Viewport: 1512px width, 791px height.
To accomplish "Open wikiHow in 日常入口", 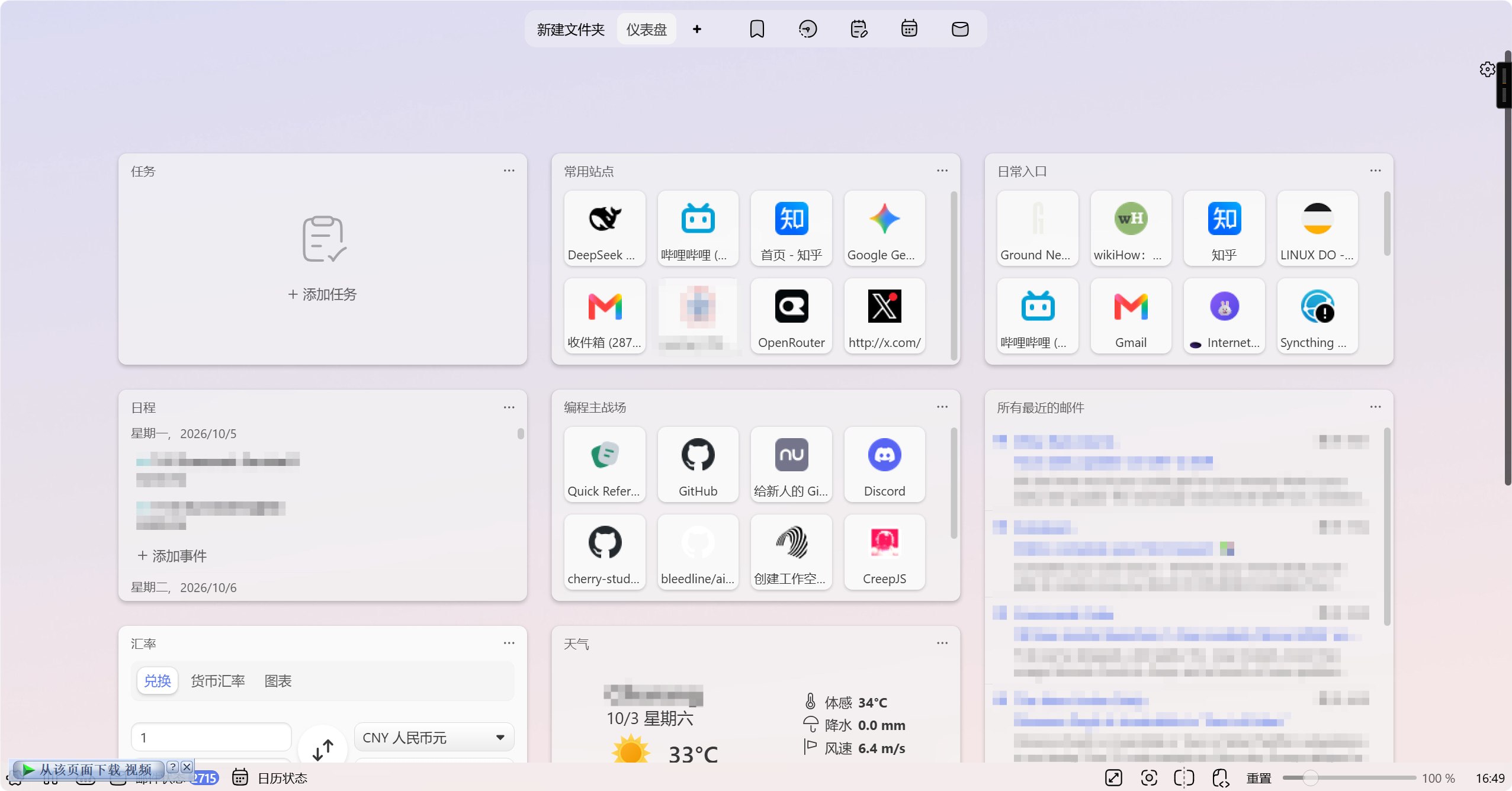I will tap(1131, 229).
